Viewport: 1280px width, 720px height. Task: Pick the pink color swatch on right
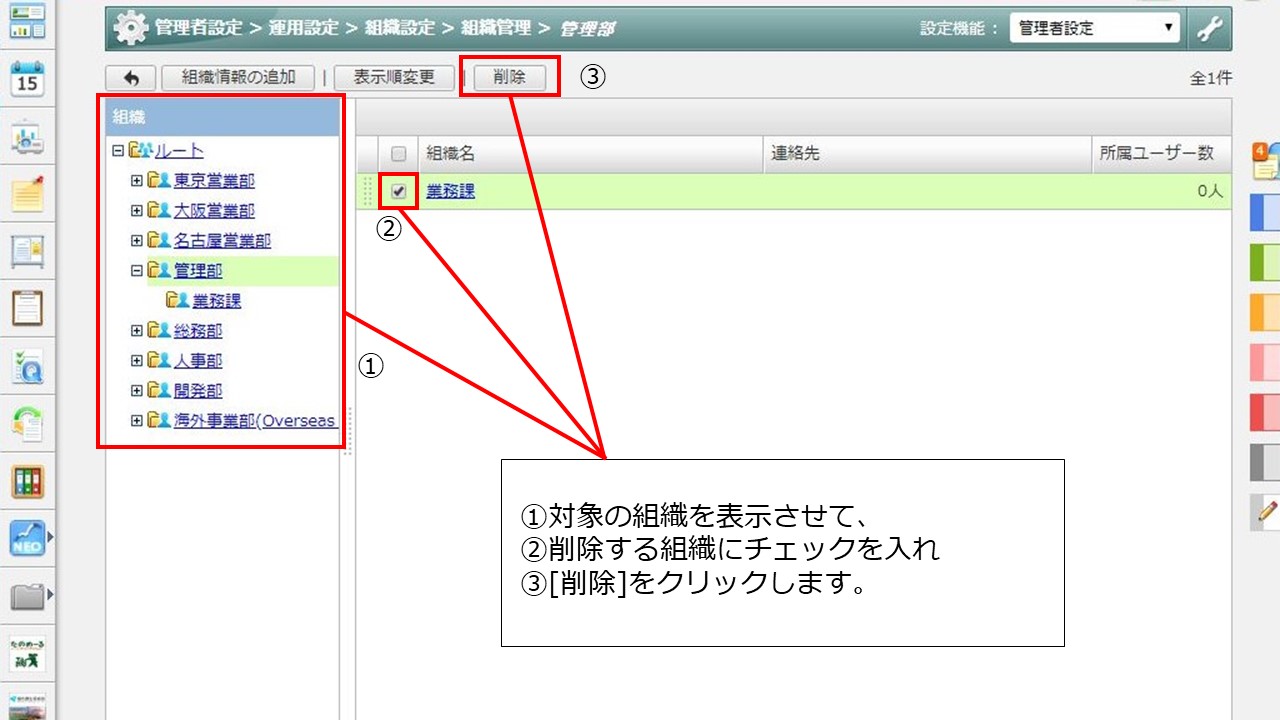(1265, 362)
